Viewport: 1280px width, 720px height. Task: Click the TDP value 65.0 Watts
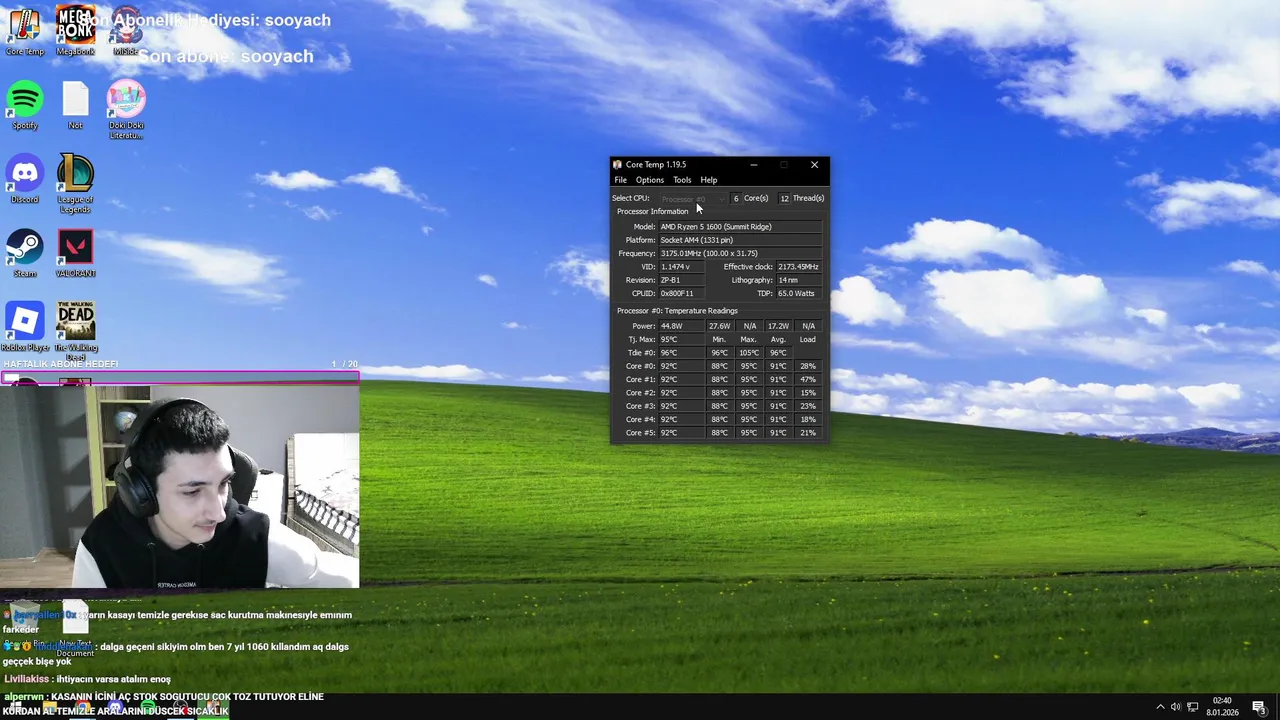tap(799, 293)
